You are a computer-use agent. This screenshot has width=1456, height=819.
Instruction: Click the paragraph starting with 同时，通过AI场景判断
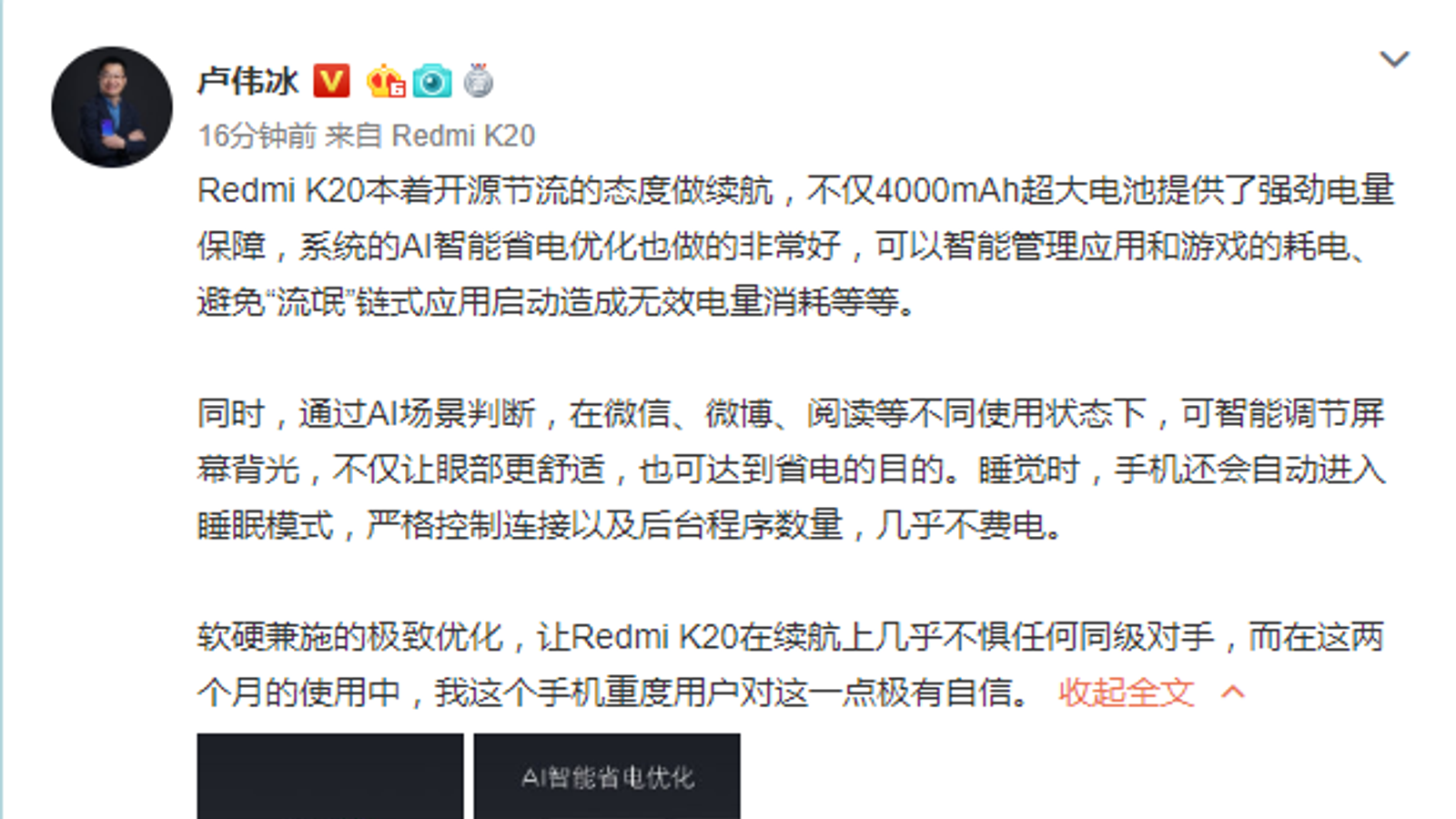[792, 470]
